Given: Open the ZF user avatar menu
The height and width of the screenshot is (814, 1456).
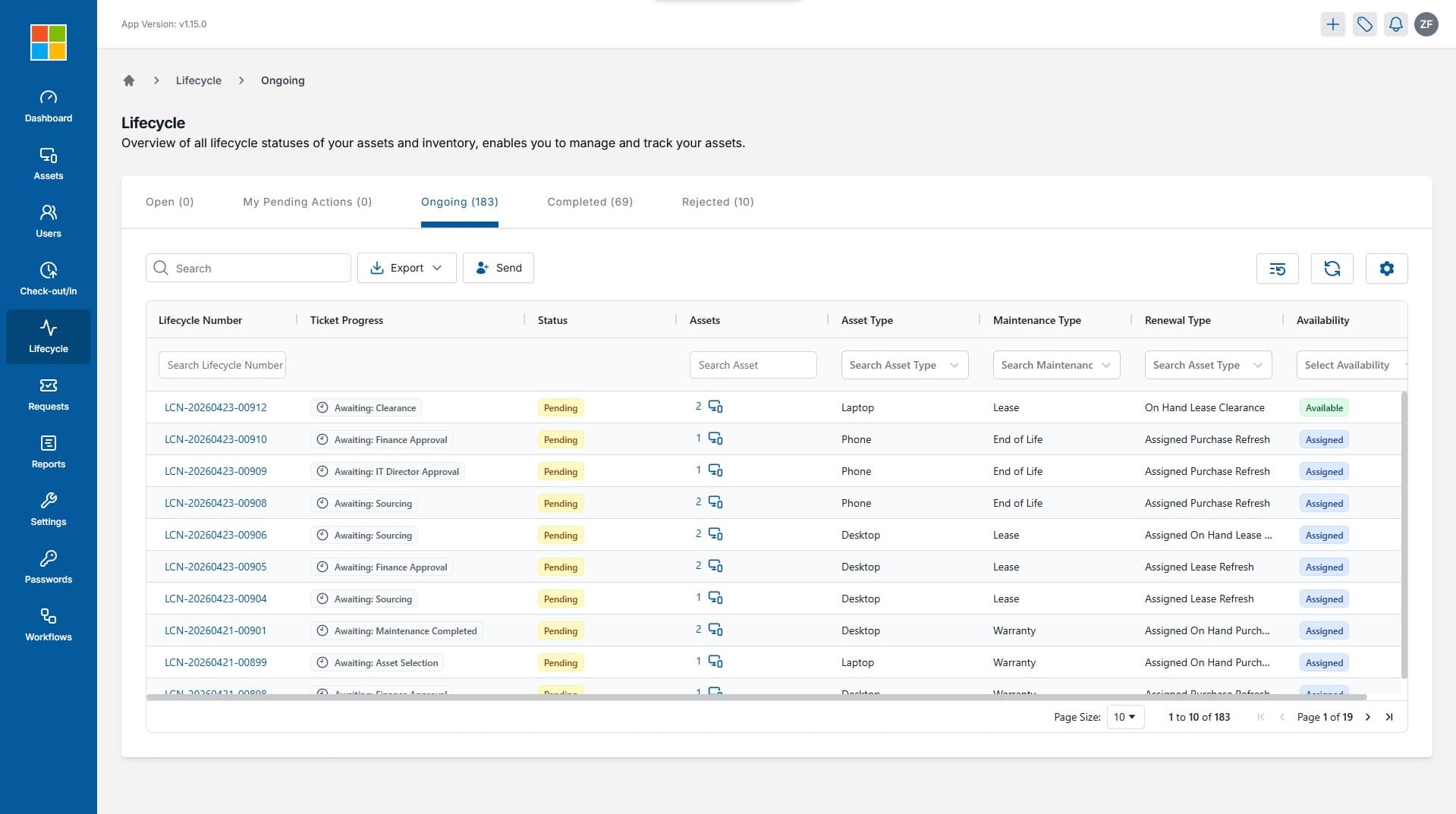Looking at the screenshot, I should coord(1426,24).
